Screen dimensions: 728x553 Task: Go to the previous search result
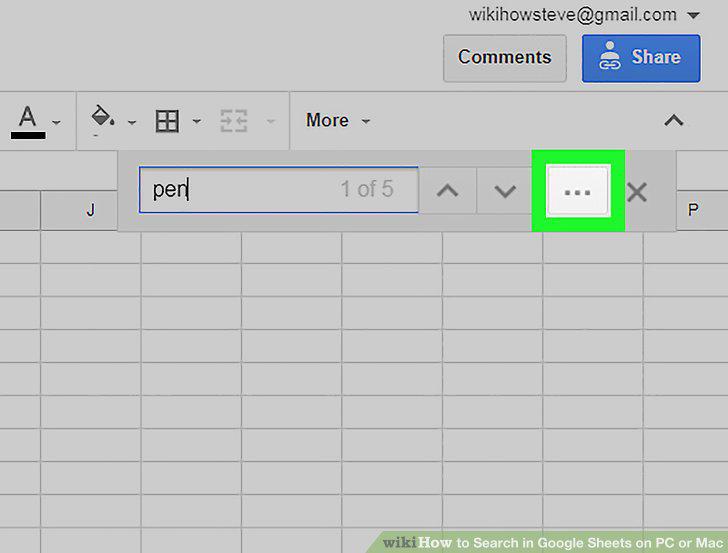448,191
